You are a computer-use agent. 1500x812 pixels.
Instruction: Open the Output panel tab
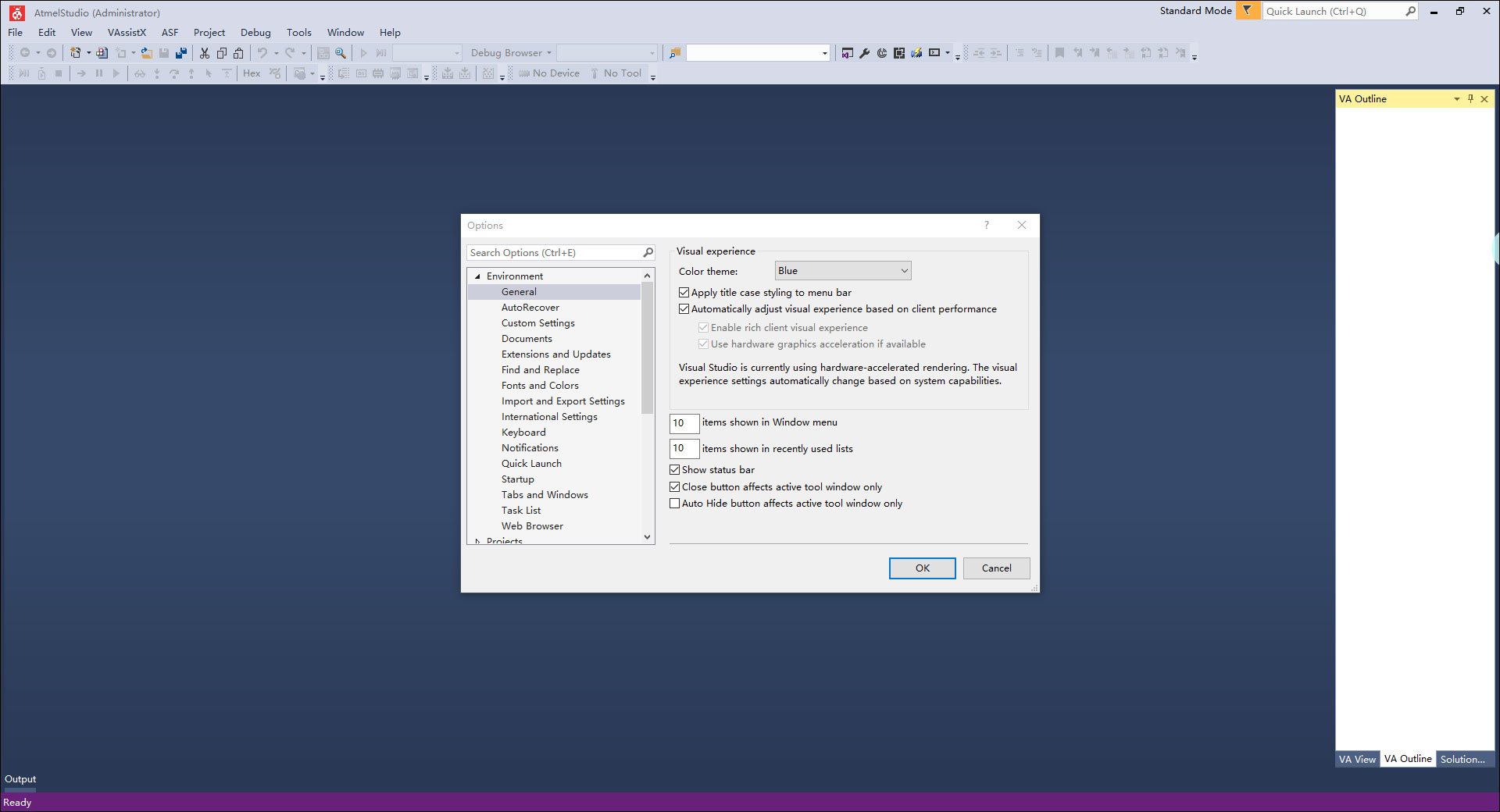pyautogui.click(x=20, y=779)
